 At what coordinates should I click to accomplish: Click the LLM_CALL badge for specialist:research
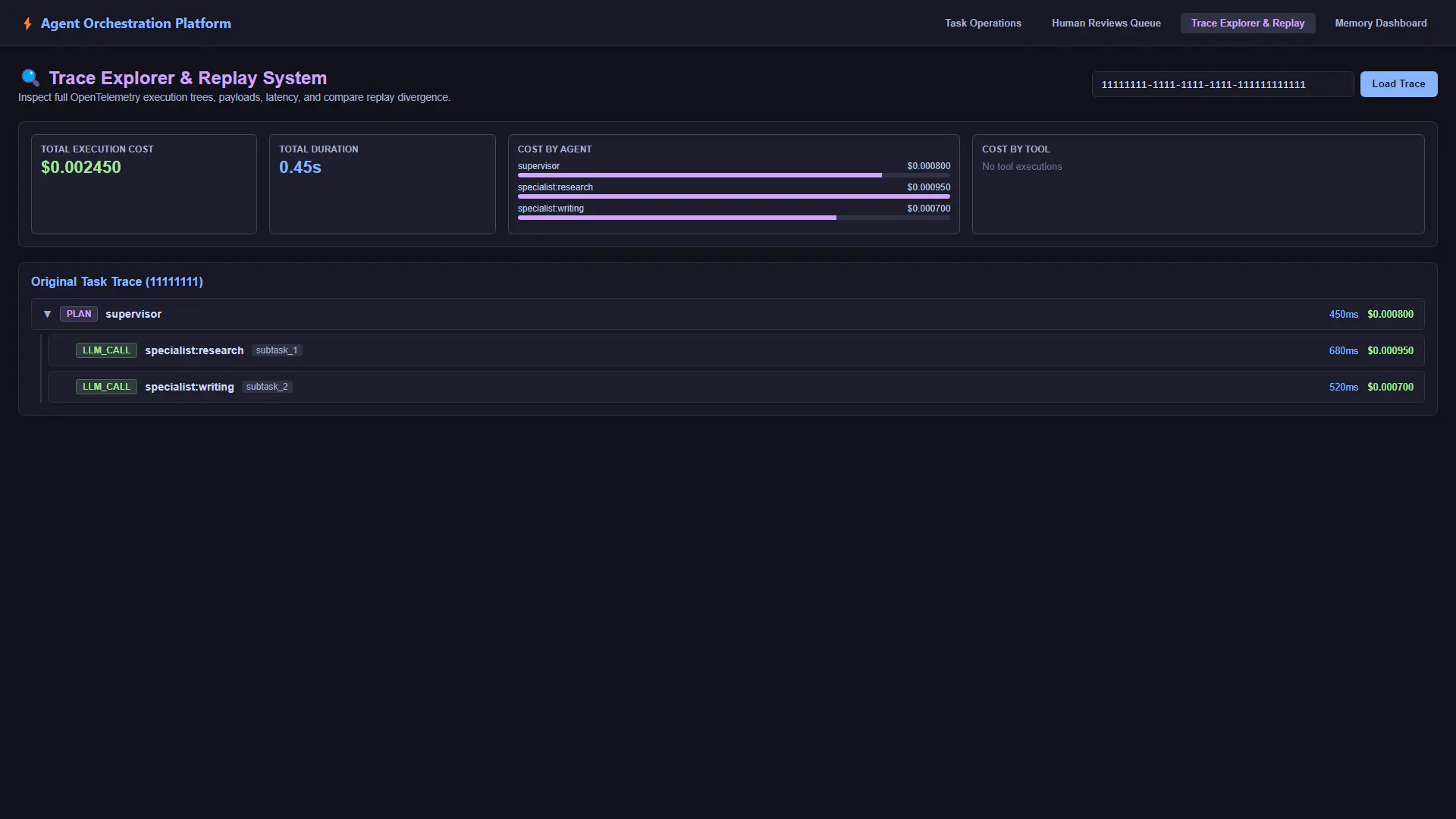coord(106,350)
